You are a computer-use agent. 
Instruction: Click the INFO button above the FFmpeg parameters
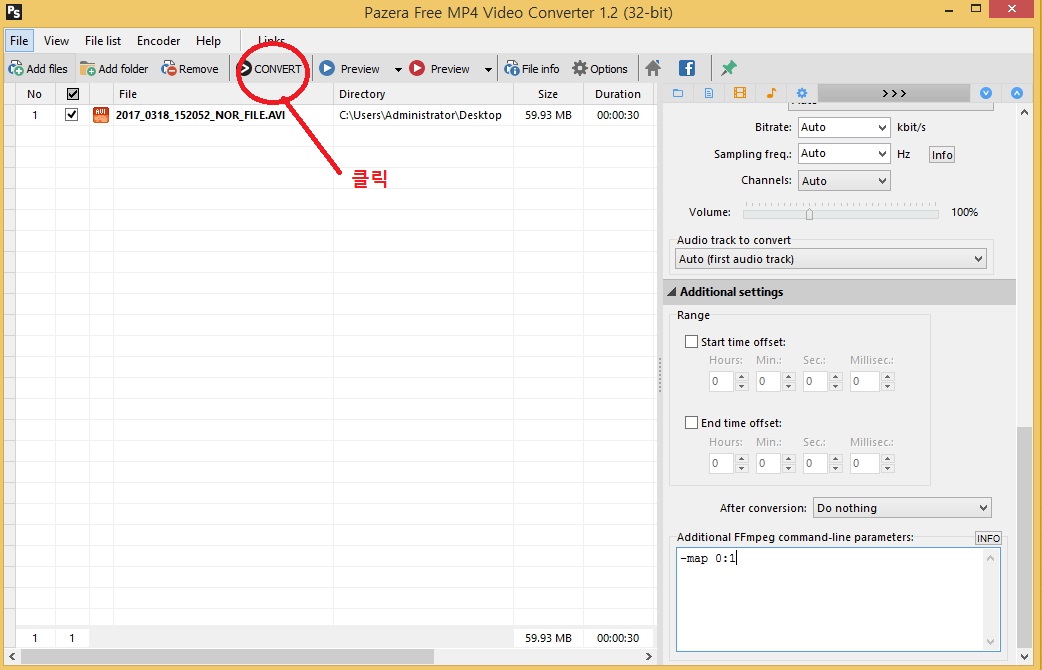click(x=987, y=538)
